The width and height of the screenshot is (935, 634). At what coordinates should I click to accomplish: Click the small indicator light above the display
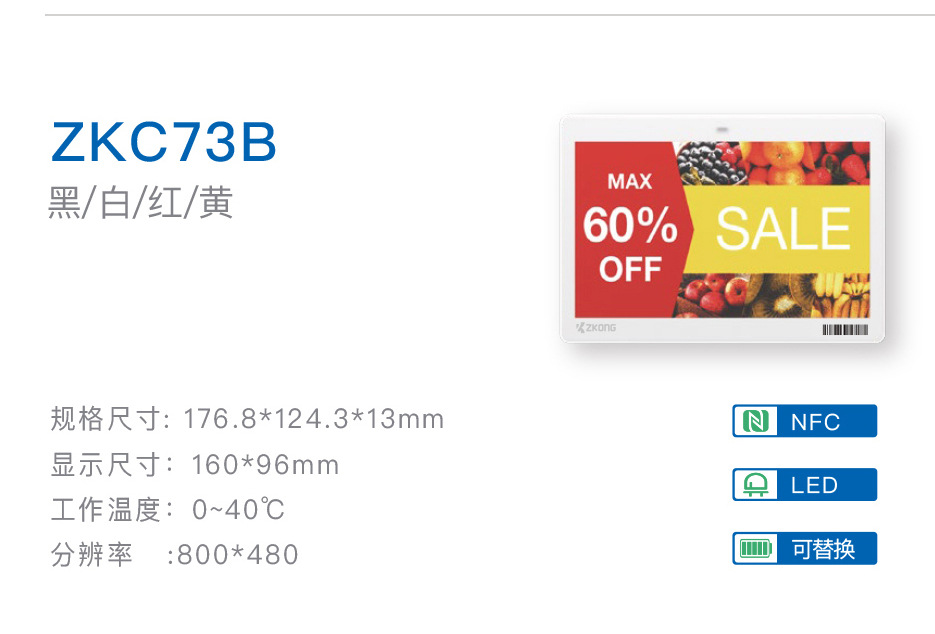(x=722, y=129)
